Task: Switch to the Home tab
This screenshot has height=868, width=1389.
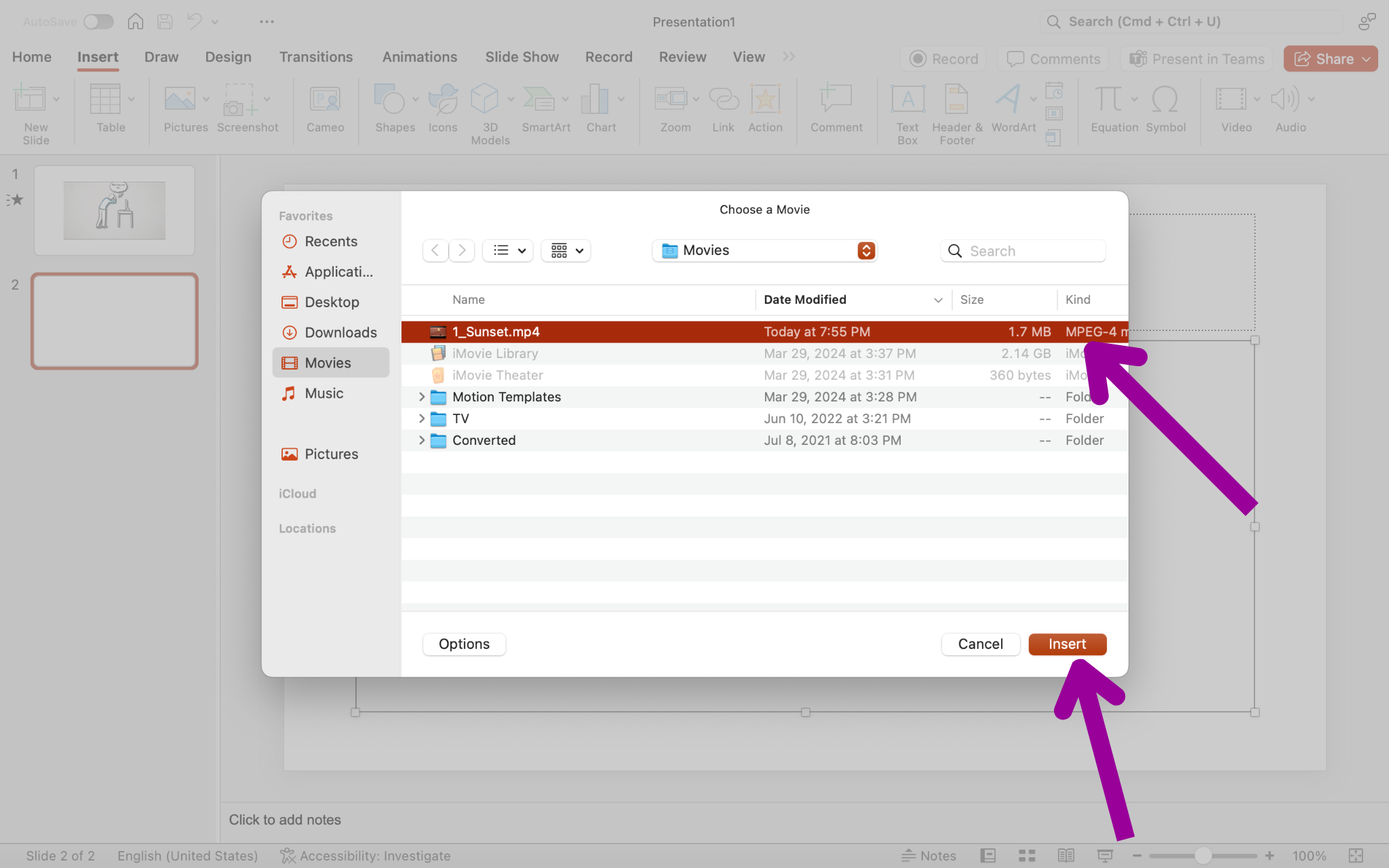Action: (32, 57)
